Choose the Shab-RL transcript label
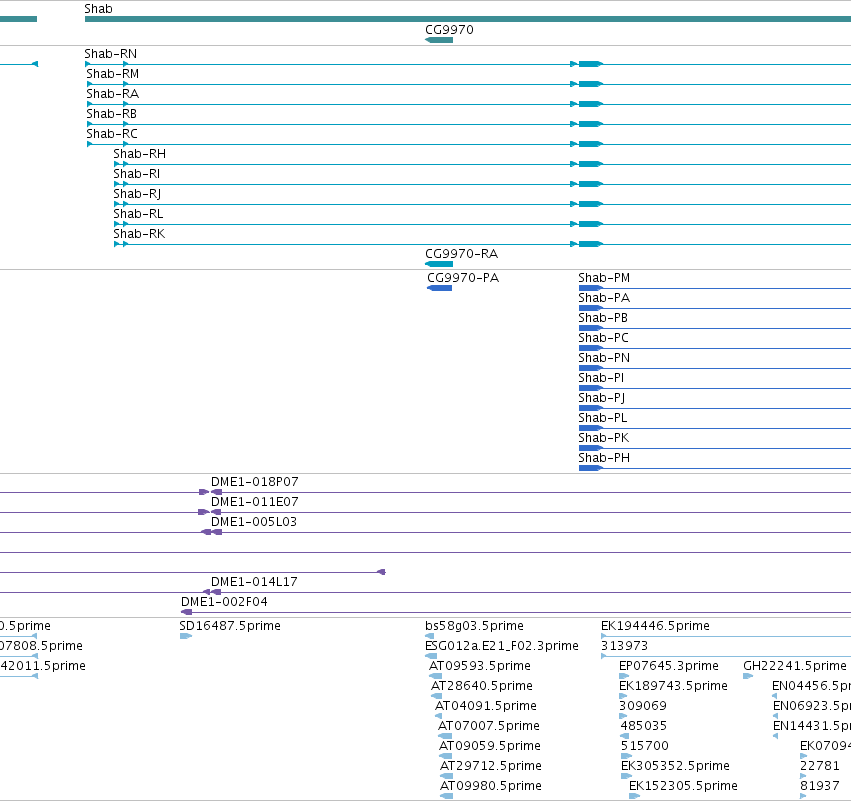Screen dimensions: 851x801 point(138,214)
